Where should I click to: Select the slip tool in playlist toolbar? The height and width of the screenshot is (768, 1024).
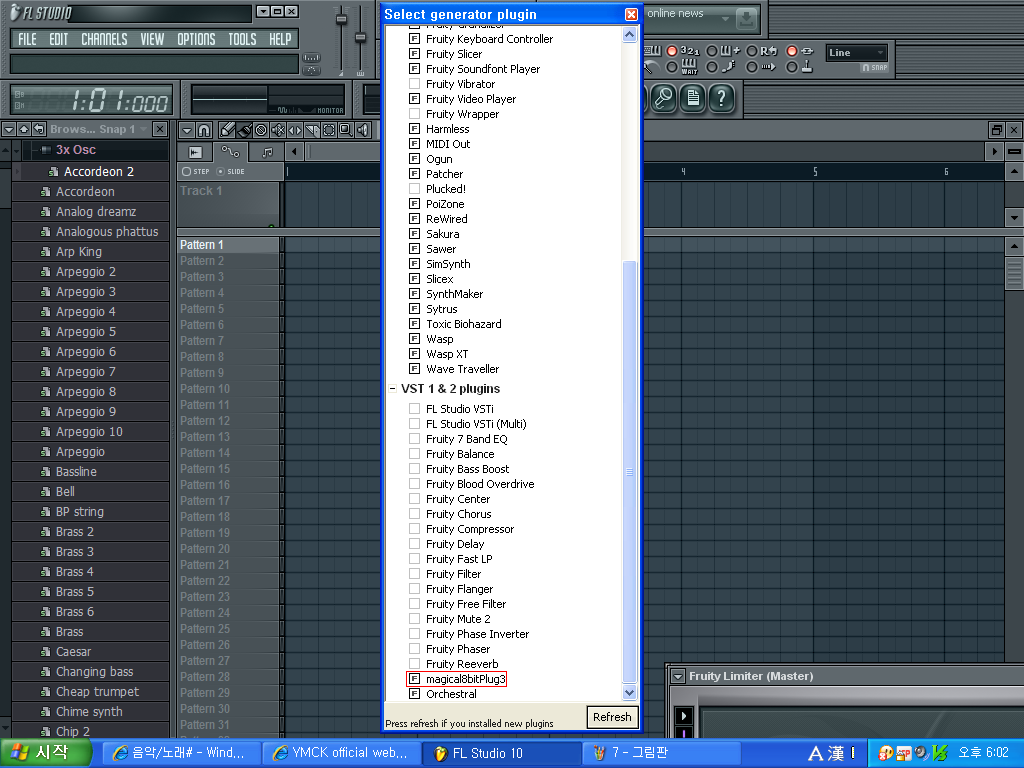295,130
